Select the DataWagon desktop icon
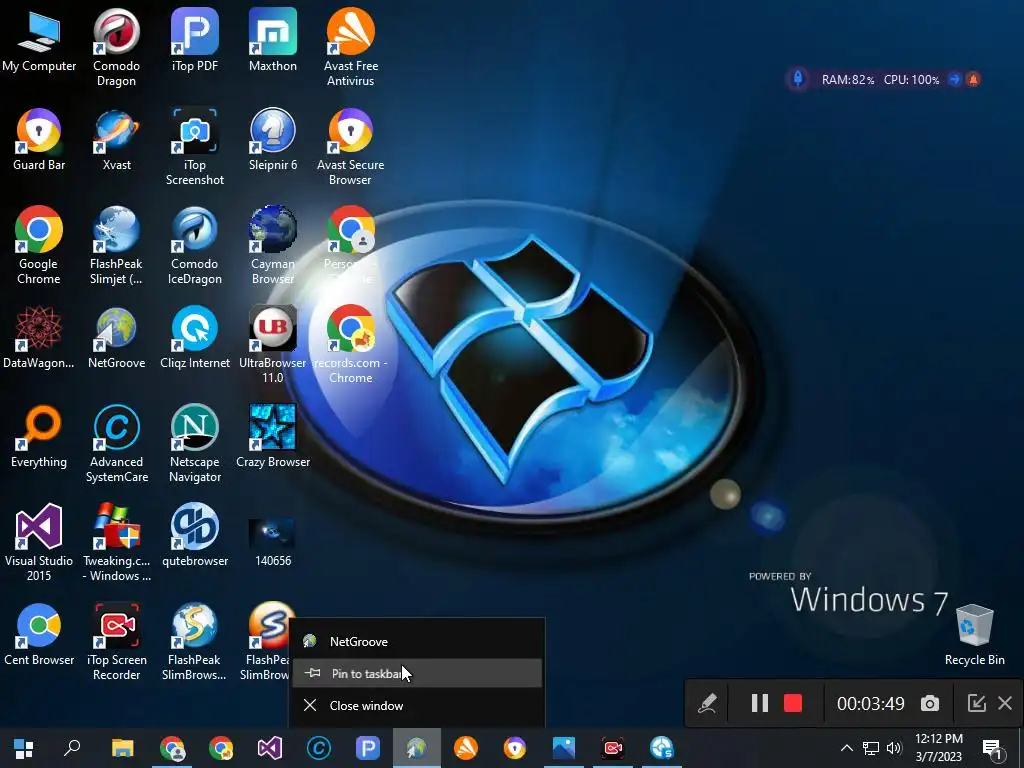This screenshot has width=1024, height=768. 39,337
